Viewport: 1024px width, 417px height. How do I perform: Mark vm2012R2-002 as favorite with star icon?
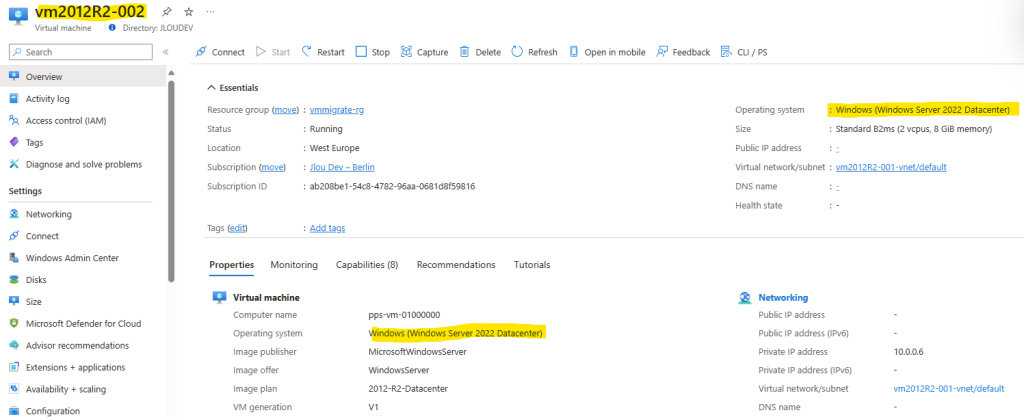(189, 12)
